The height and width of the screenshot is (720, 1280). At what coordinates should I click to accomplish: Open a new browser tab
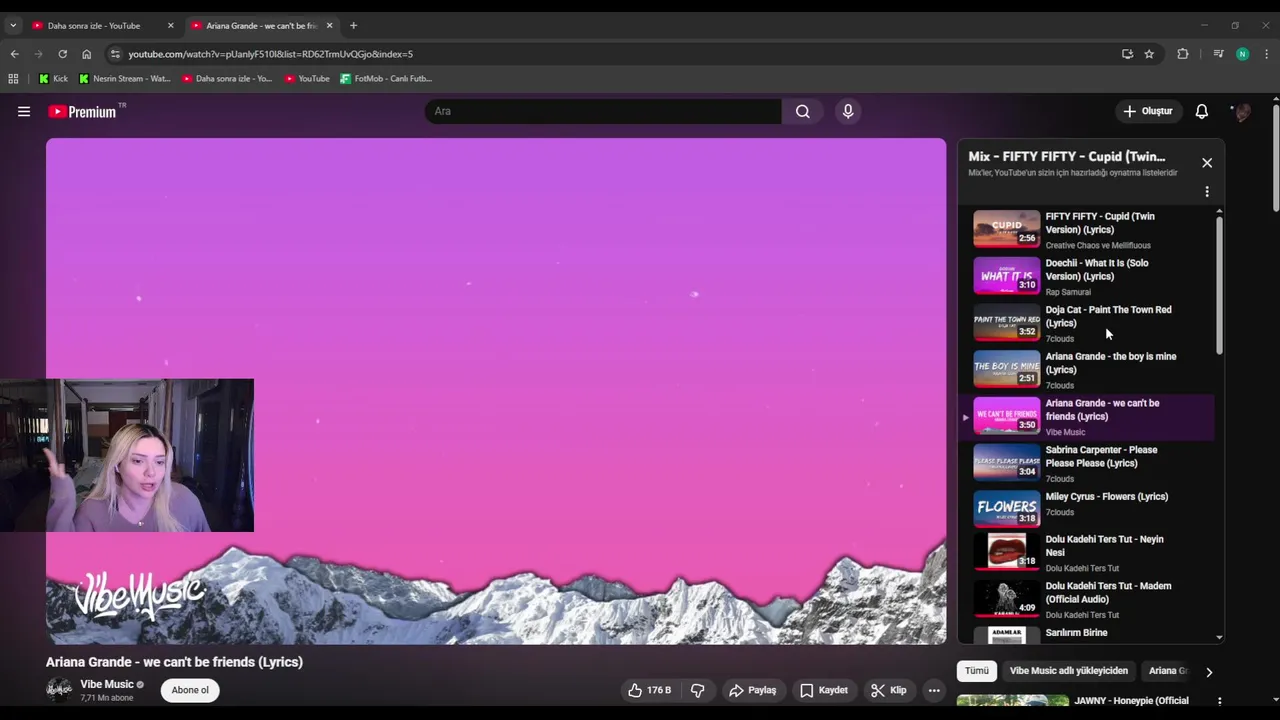(353, 25)
